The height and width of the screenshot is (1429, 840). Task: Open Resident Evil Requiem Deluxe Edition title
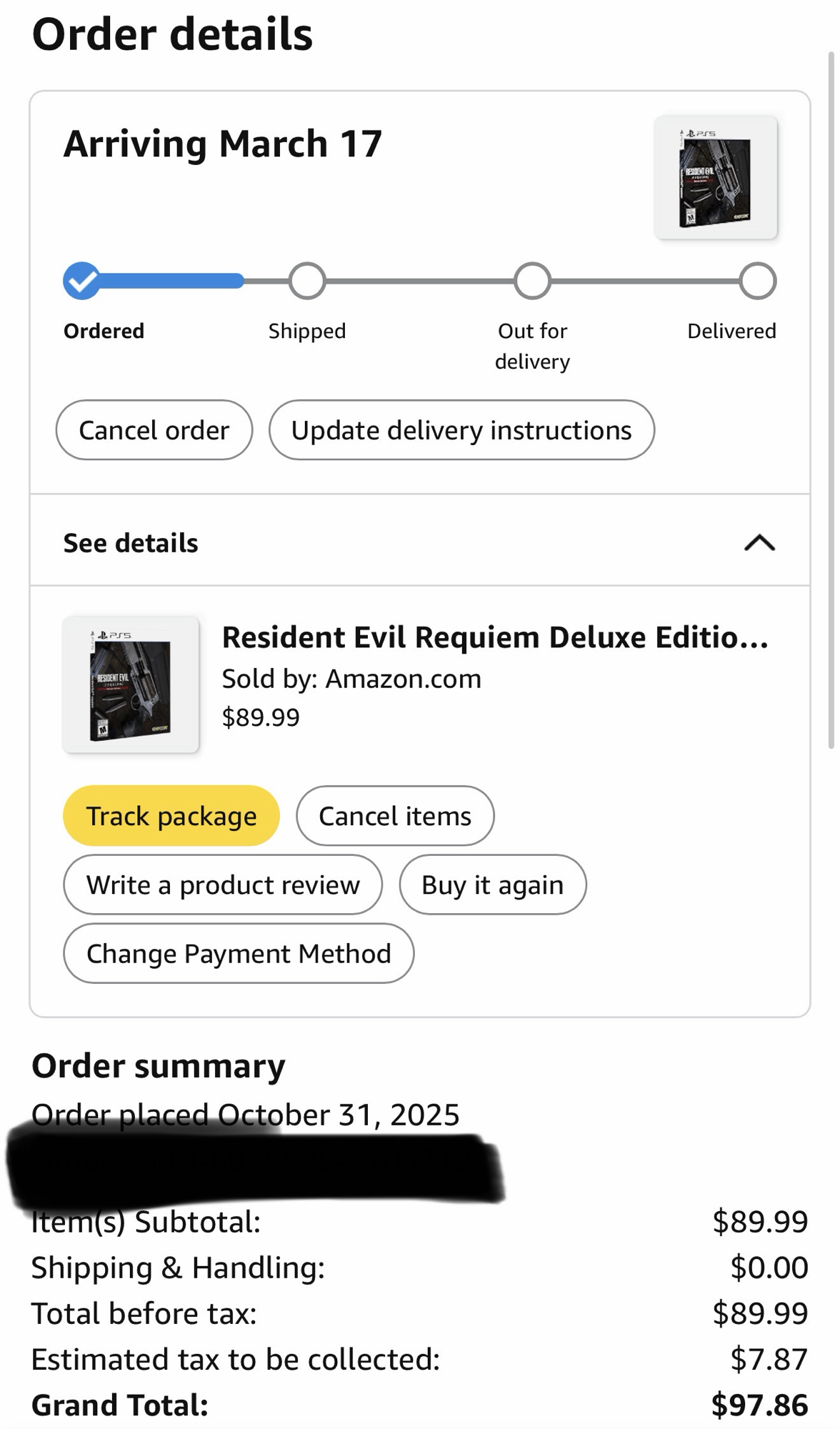(495, 637)
